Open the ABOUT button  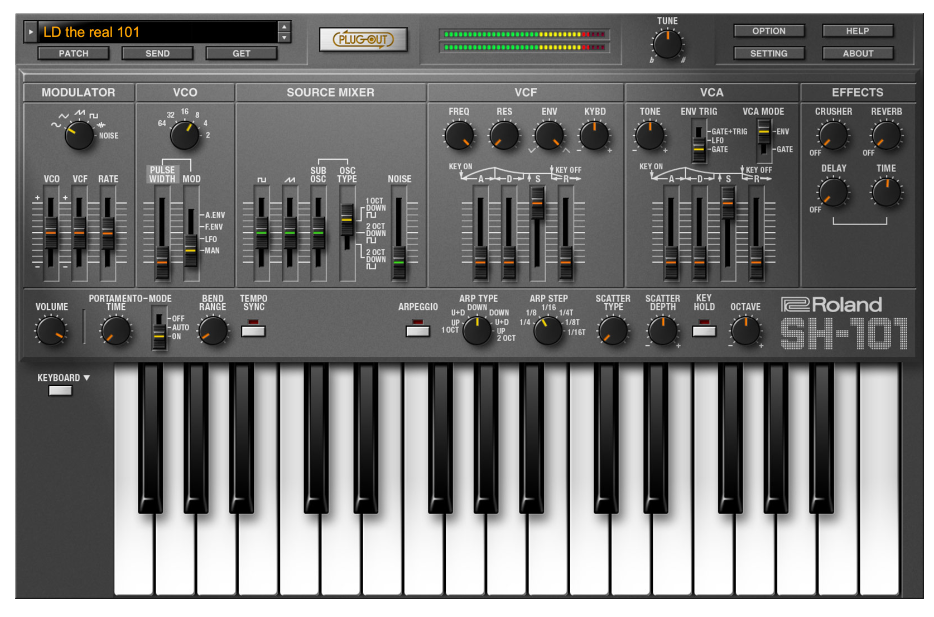[x=858, y=54]
